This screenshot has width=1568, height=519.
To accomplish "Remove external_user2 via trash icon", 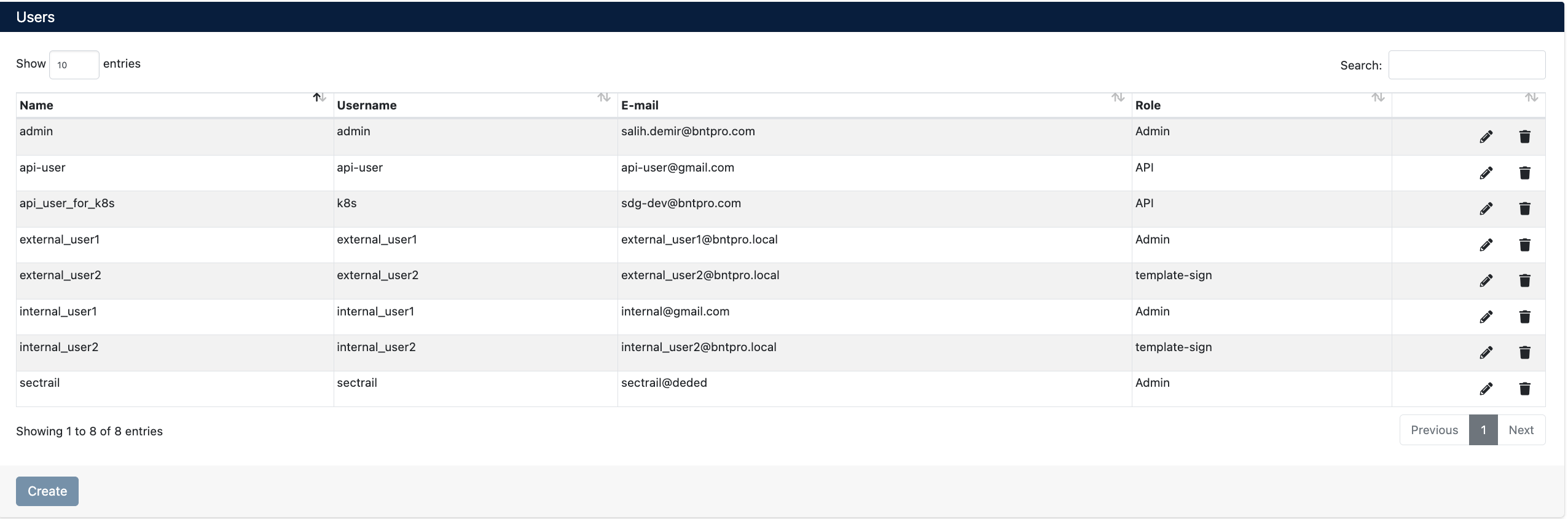I will (x=1524, y=280).
